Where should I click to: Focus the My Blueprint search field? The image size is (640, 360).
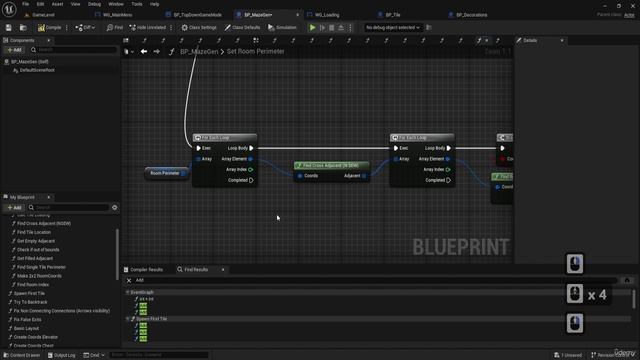point(69,207)
